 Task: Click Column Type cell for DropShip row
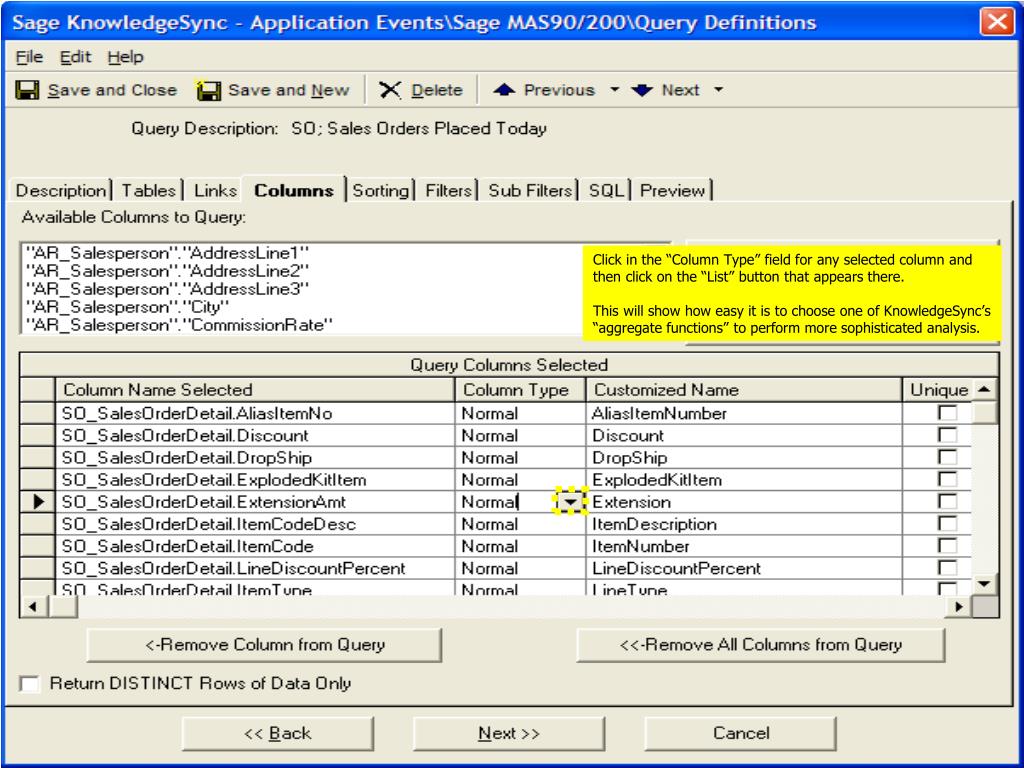click(x=520, y=457)
